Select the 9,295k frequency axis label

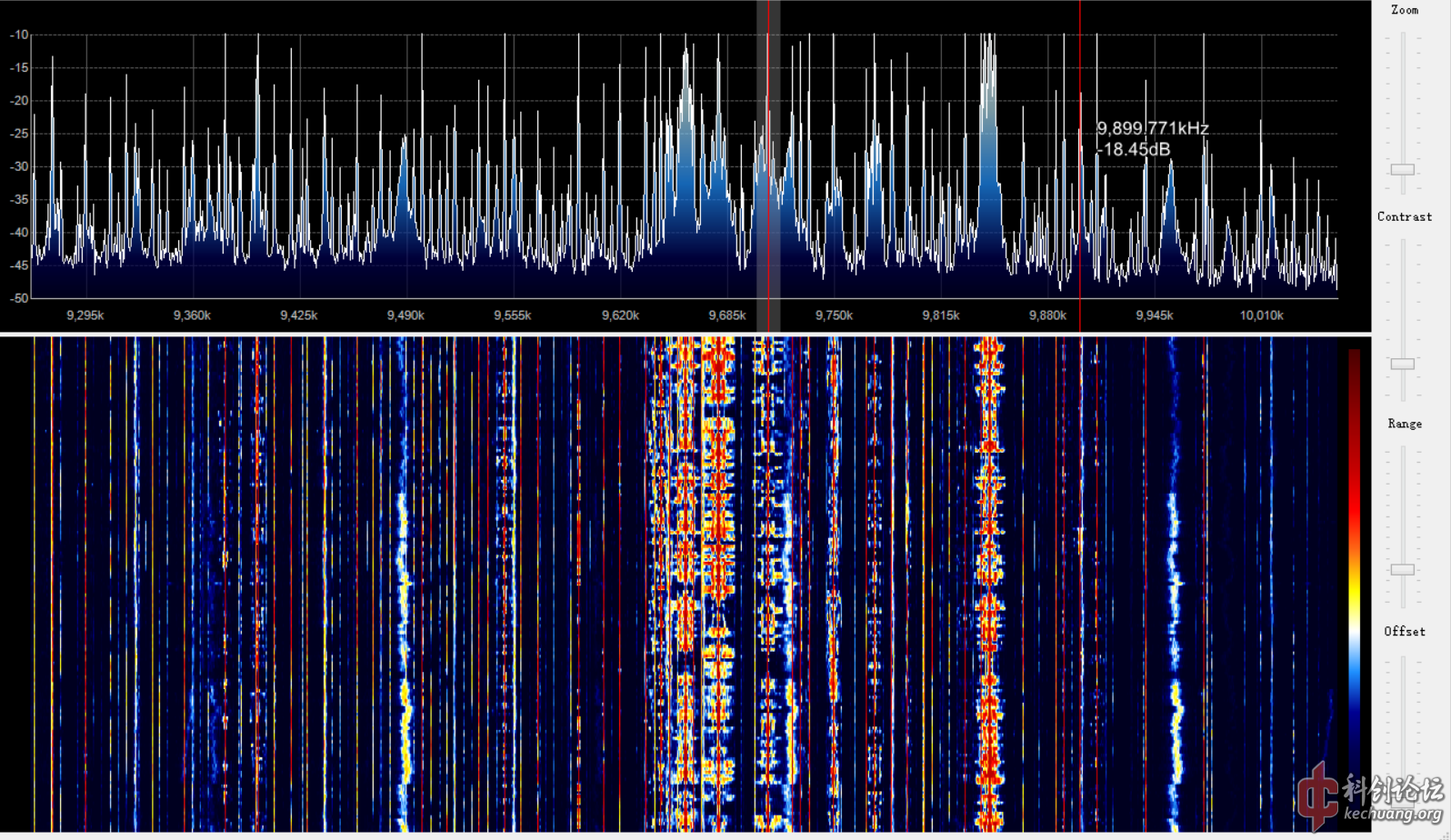point(85,315)
